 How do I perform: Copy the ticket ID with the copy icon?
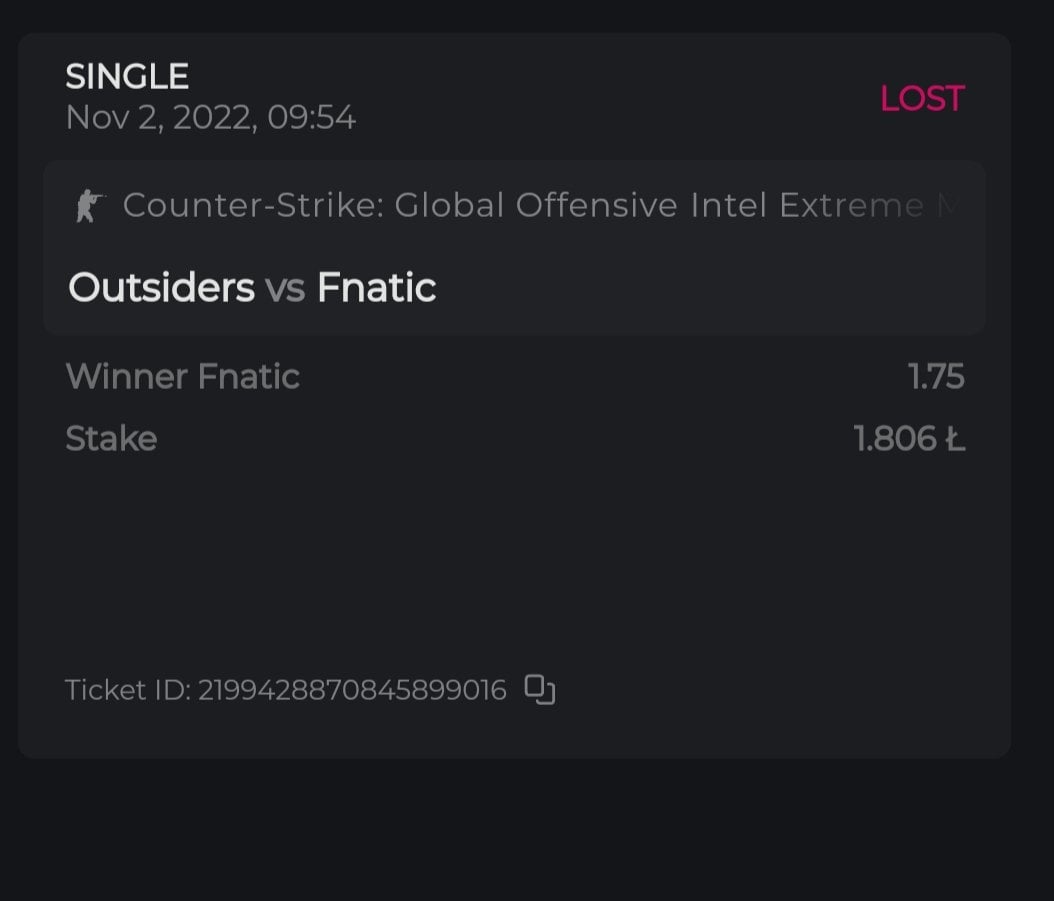[540, 690]
